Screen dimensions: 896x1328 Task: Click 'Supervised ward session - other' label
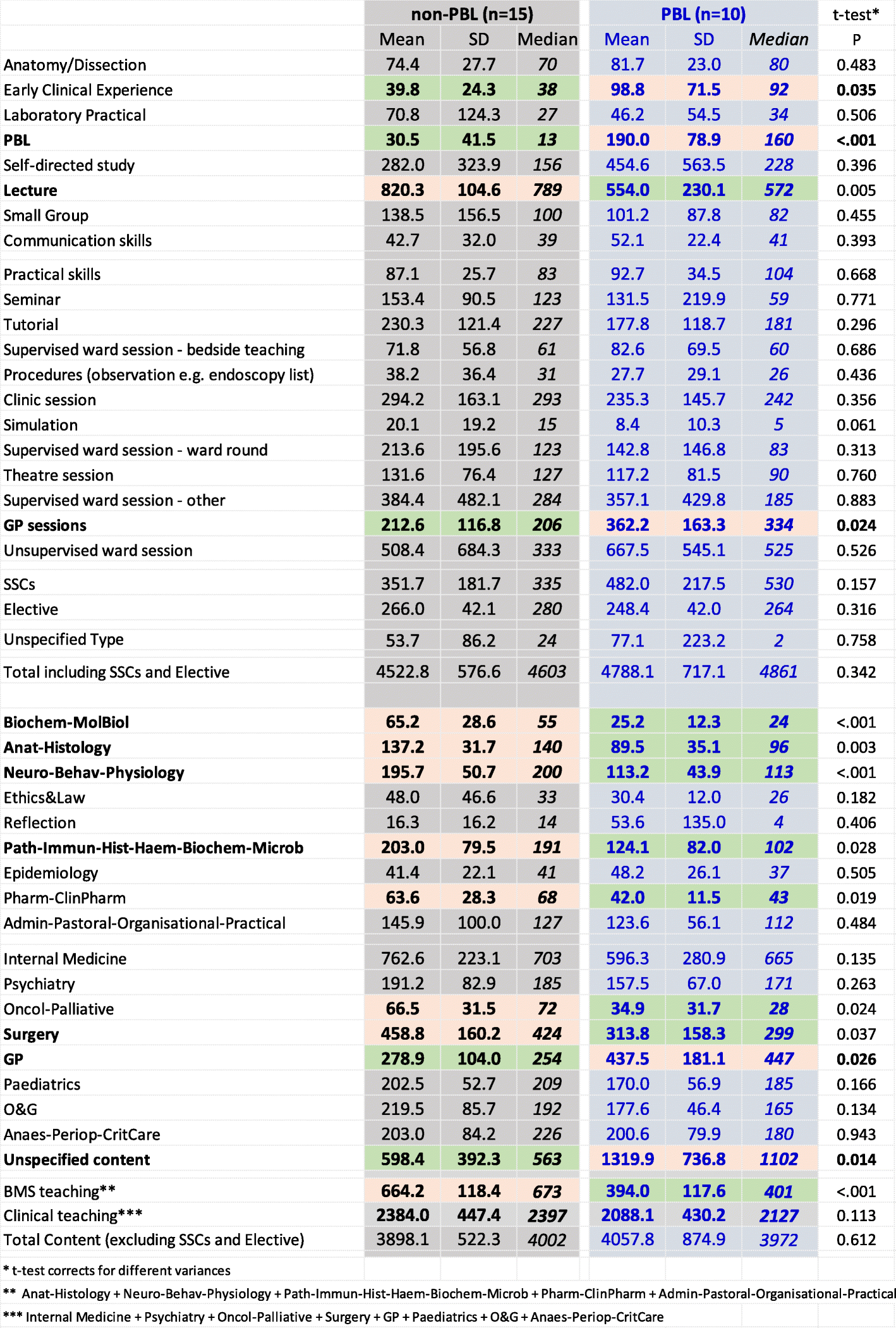coord(114,501)
